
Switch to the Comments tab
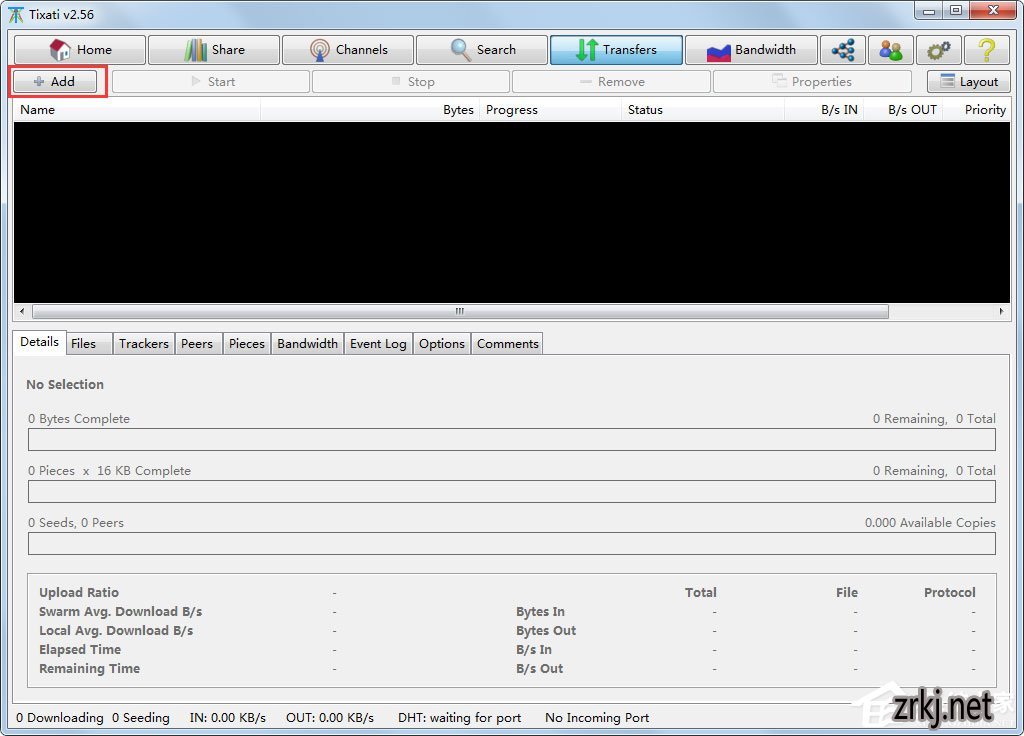(507, 344)
